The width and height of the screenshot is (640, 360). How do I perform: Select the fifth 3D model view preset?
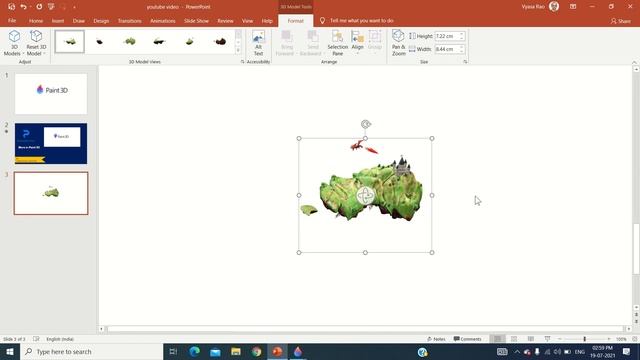190,41
